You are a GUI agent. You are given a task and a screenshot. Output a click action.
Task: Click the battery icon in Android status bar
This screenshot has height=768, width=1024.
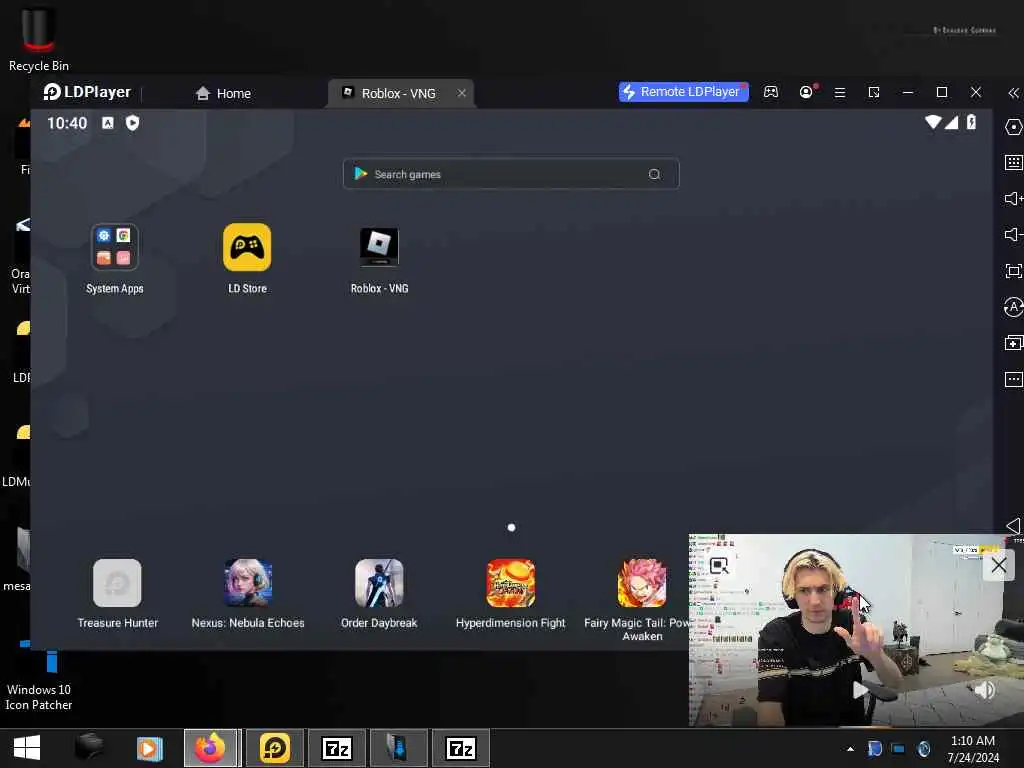pos(971,122)
